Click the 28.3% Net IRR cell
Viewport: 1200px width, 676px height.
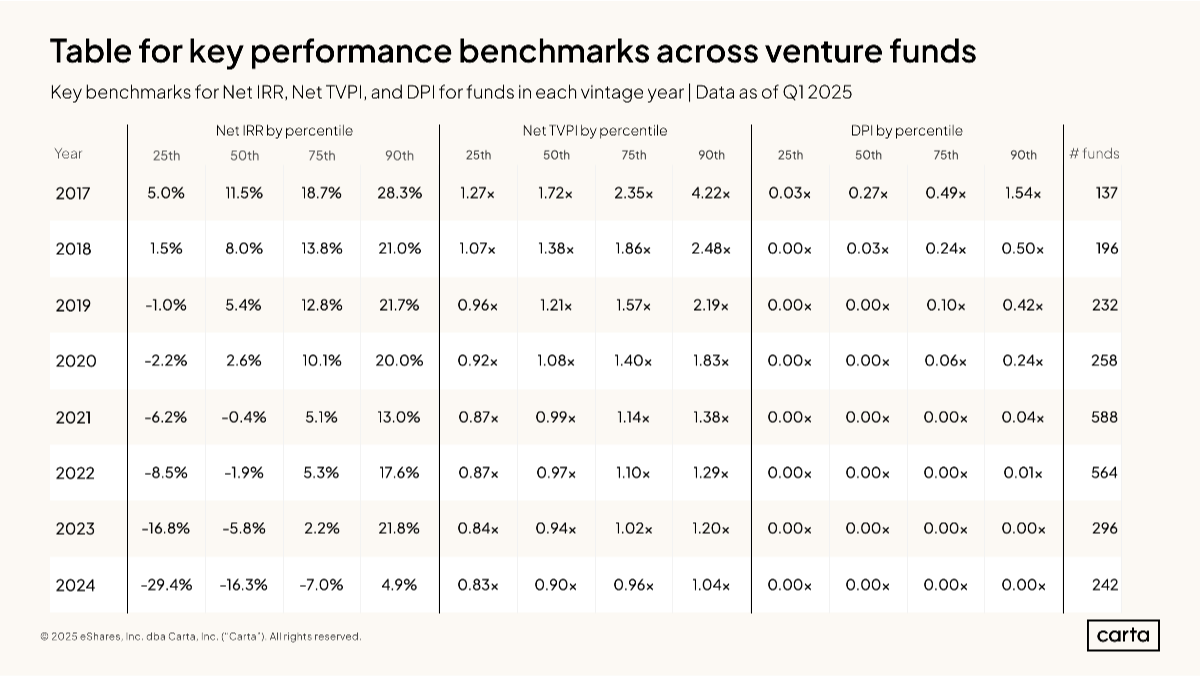pos(399,193)
